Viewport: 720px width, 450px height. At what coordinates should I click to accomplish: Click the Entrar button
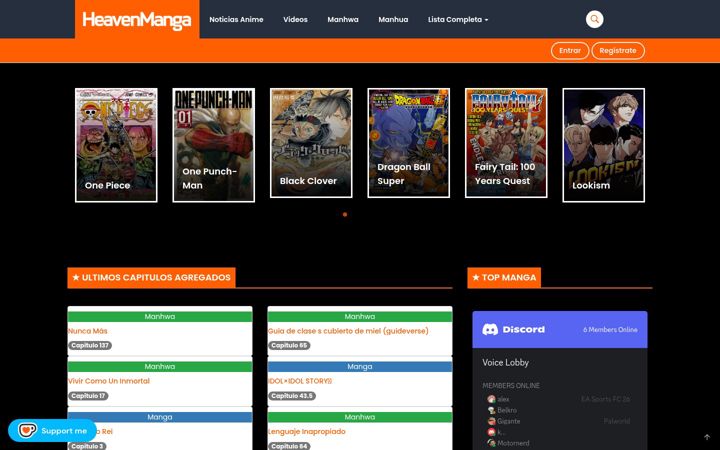[x=570, y=51]
